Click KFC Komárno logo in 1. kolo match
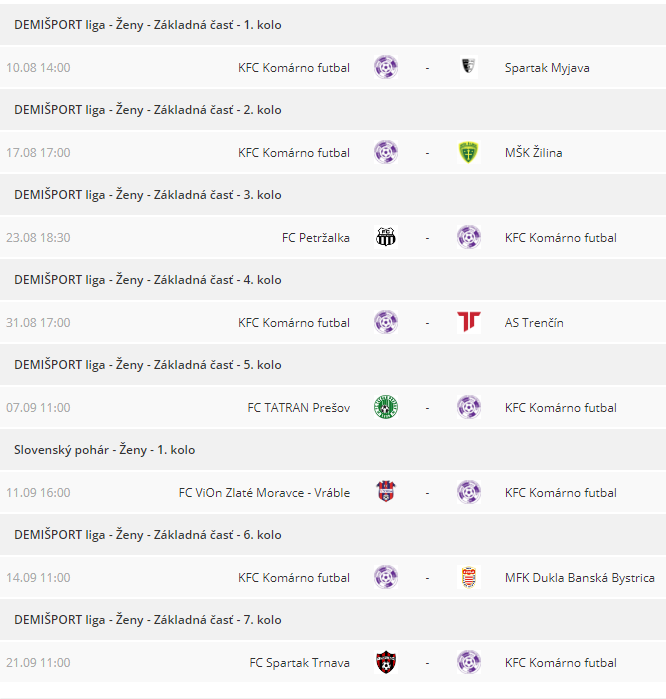 click(x=386, y=68)
